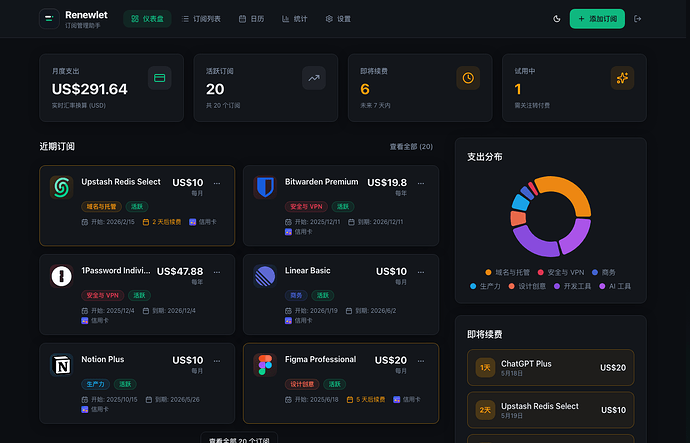The height and width of the screenshot is (443, 690).
Task: Open the 日历 calendar tab
Action: point(251,19)
